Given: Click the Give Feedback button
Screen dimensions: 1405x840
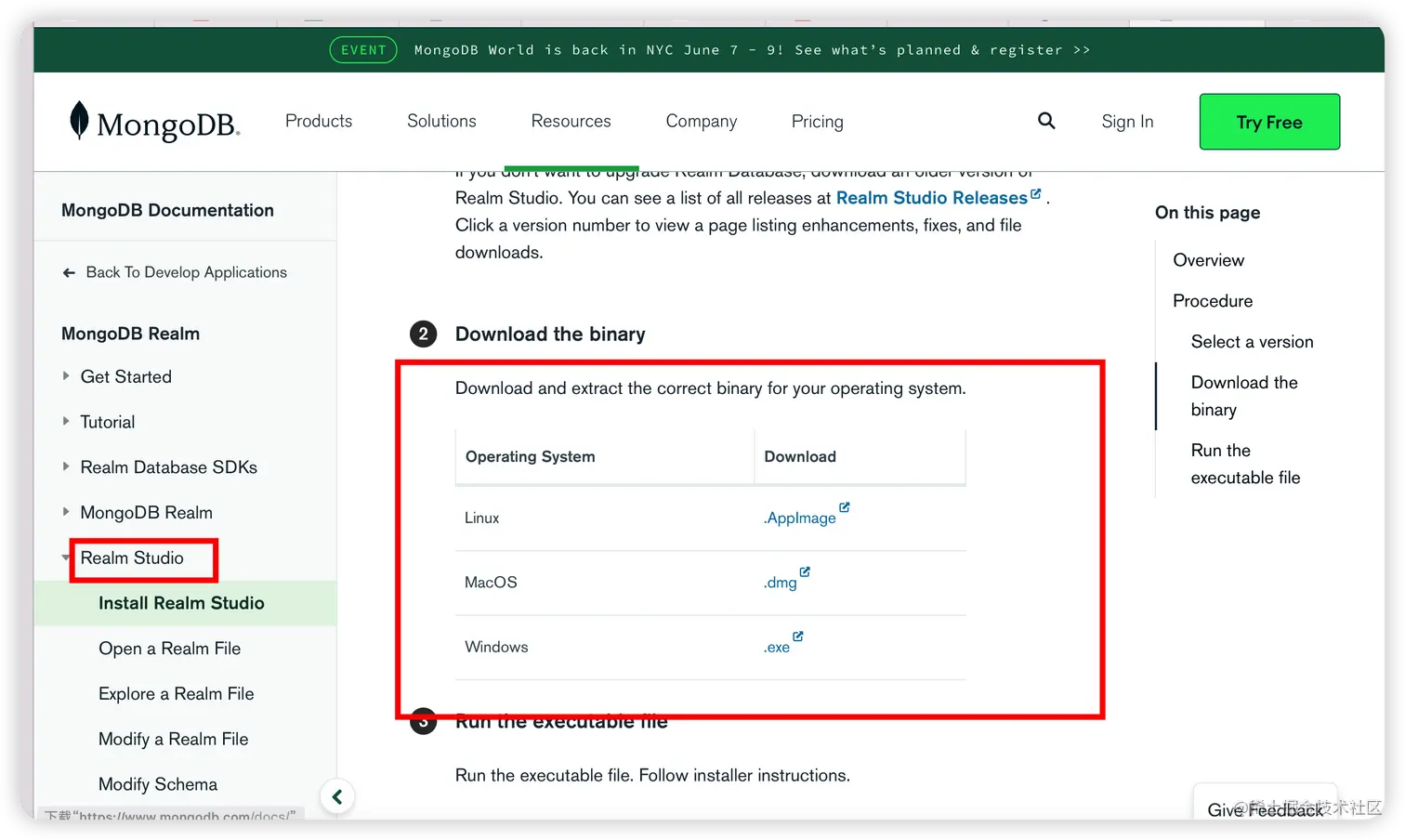Looking at the screenshot, I should (x=1265, y=805).
